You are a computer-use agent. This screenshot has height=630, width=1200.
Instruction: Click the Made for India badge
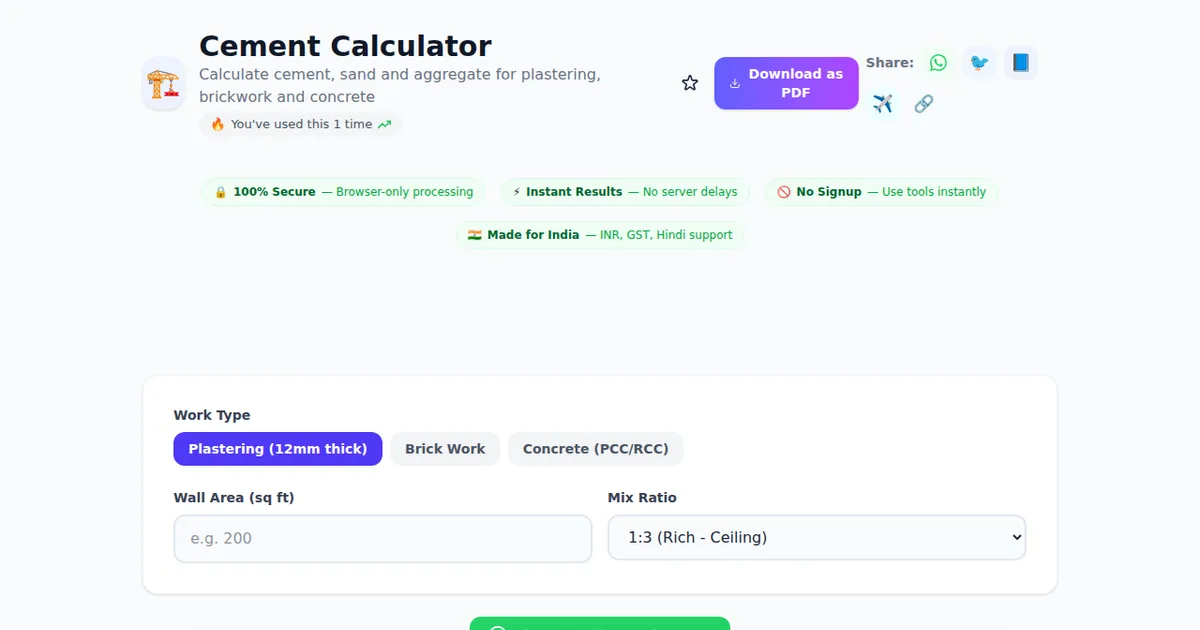pos(600,235)
